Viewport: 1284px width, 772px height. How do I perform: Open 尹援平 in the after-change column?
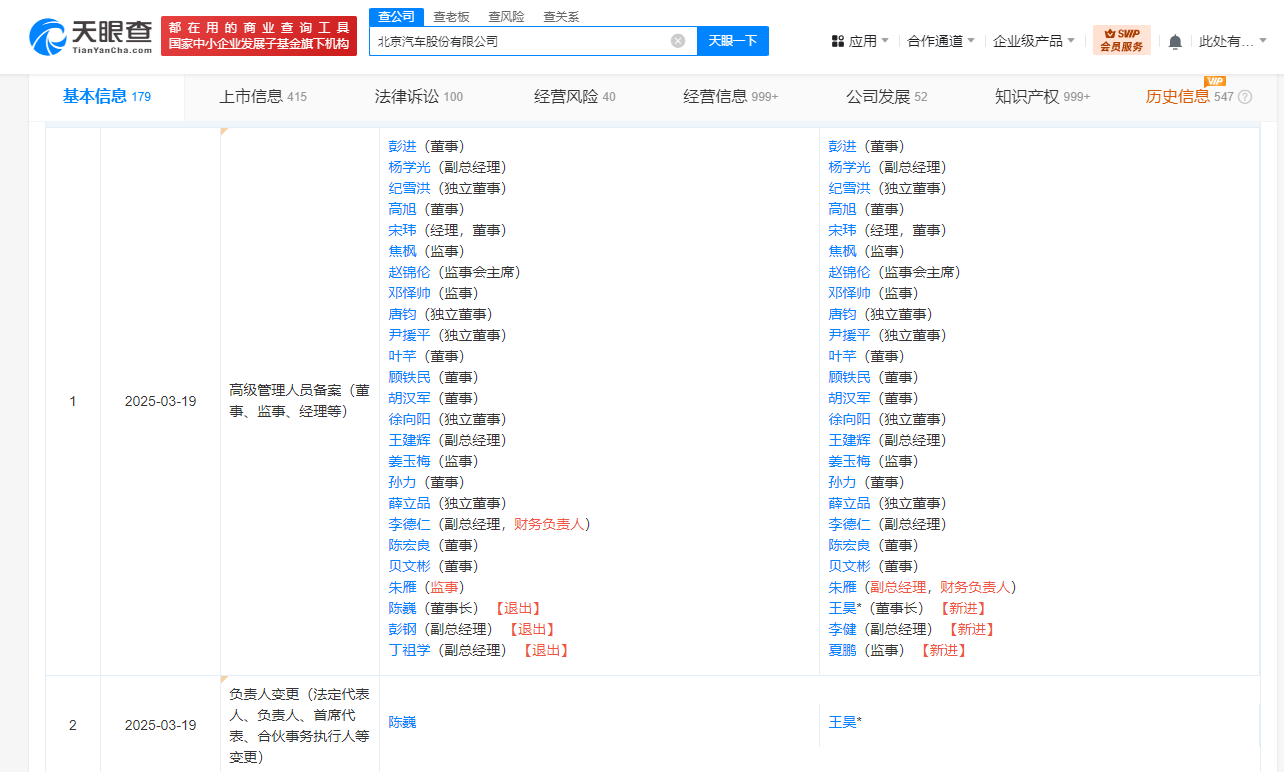[850, 335]
